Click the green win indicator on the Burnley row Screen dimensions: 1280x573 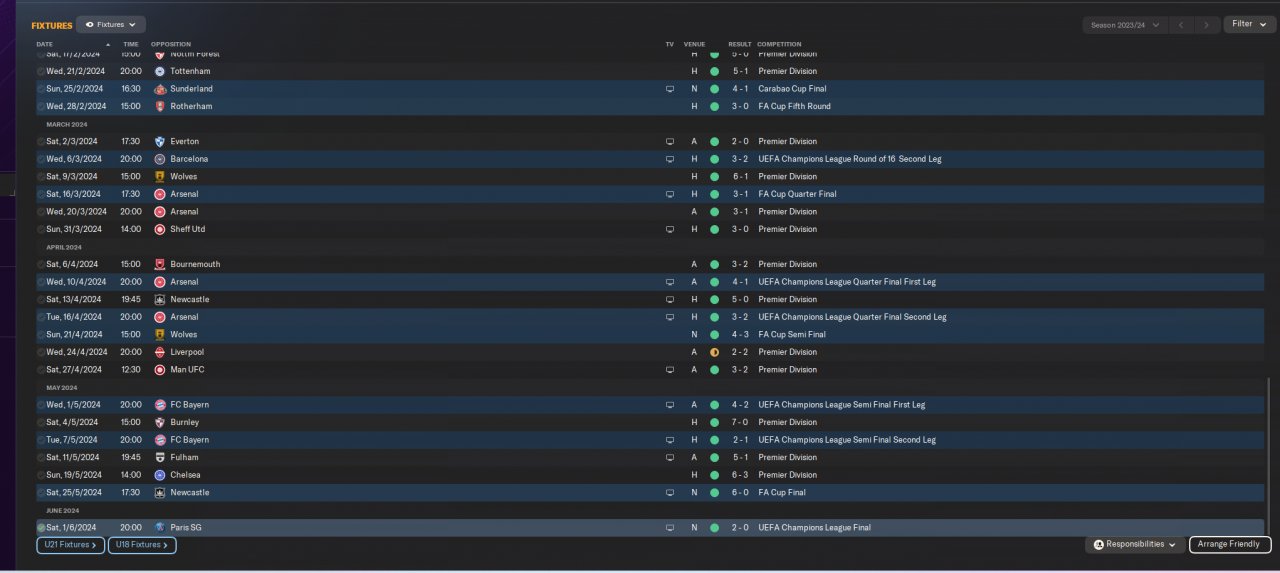(x=714, y=422)
